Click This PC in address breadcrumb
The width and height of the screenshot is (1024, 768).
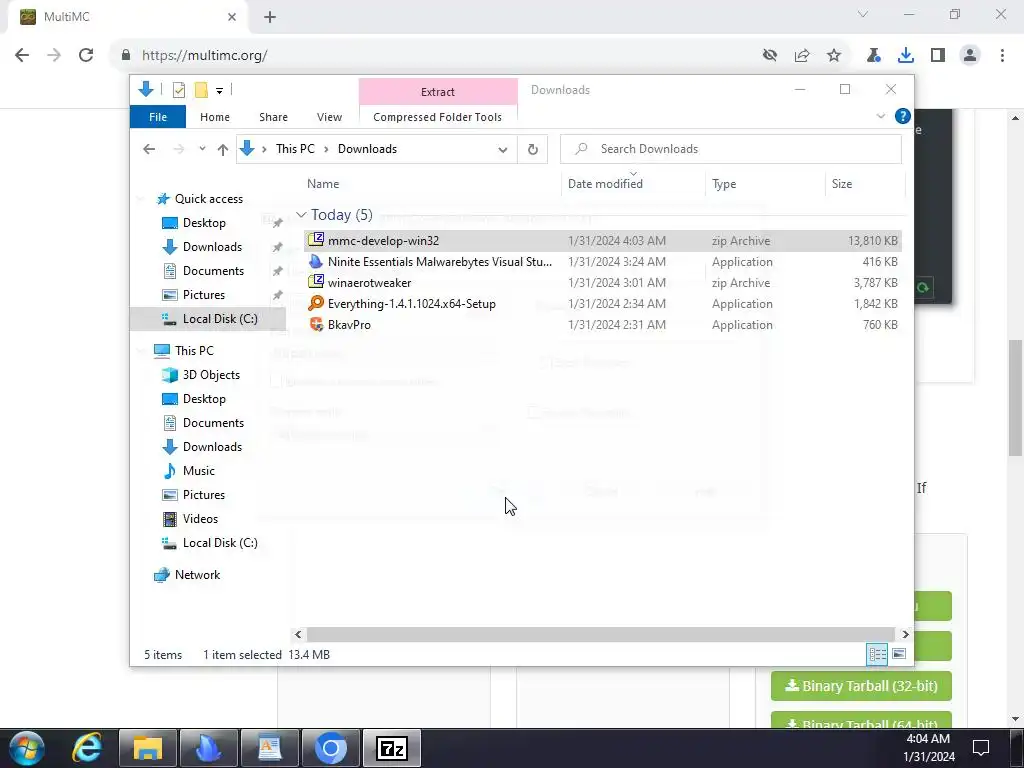(295, 149)
